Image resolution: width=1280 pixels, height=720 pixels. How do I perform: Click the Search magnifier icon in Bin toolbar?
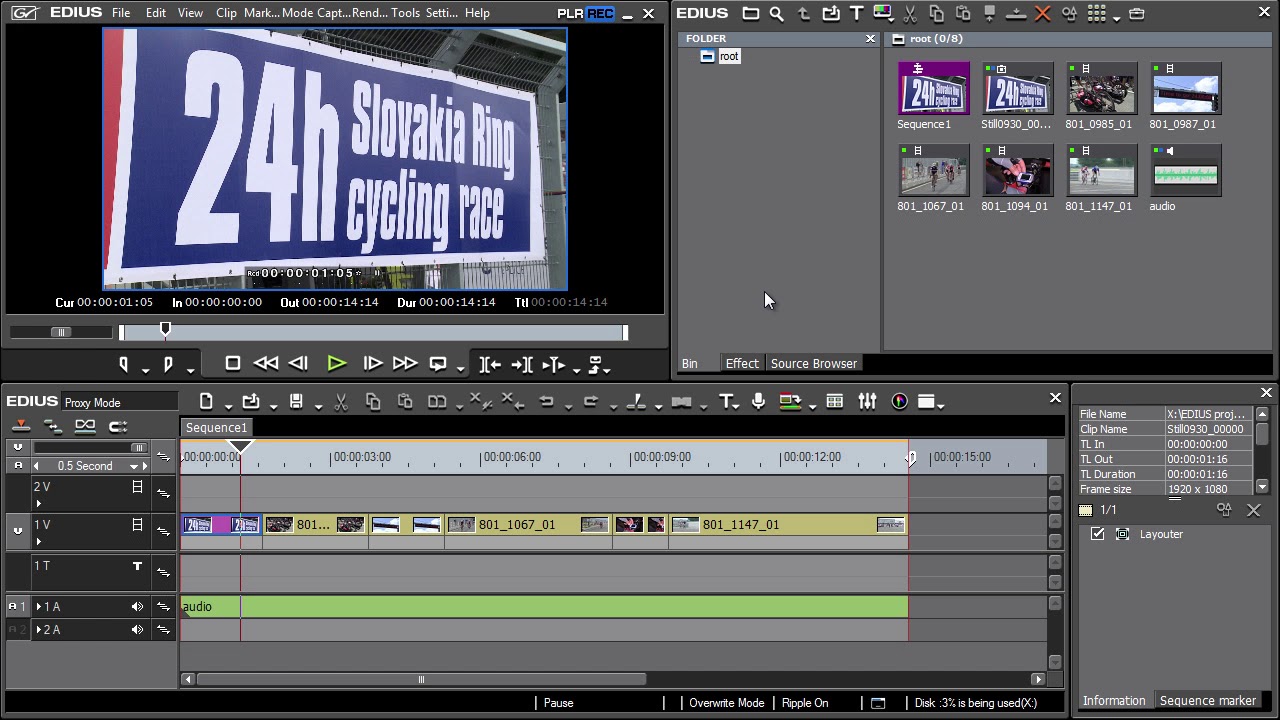click(777, 14)
